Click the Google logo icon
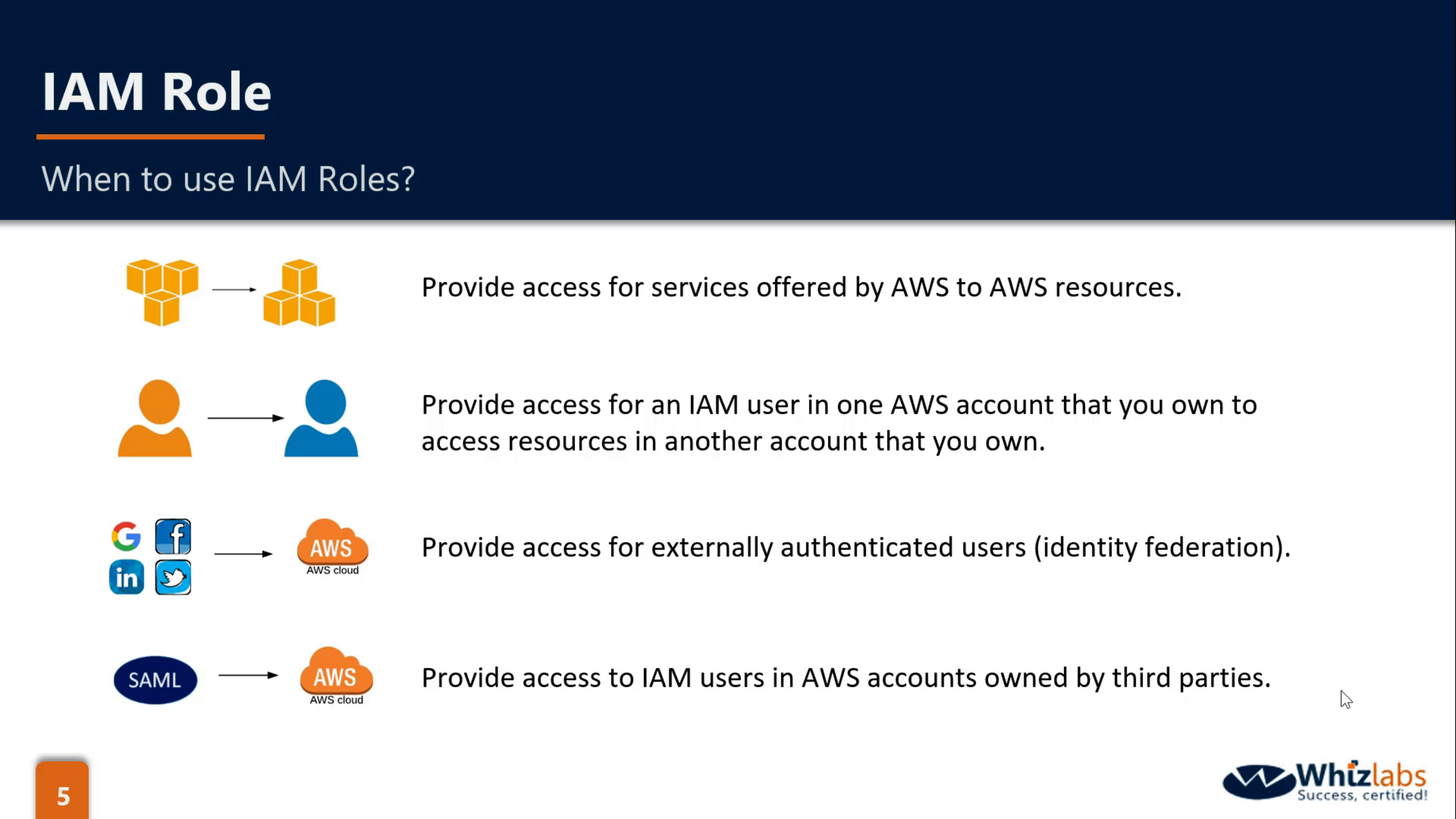Screen dimensions: 1456x819 pos(126,537)
